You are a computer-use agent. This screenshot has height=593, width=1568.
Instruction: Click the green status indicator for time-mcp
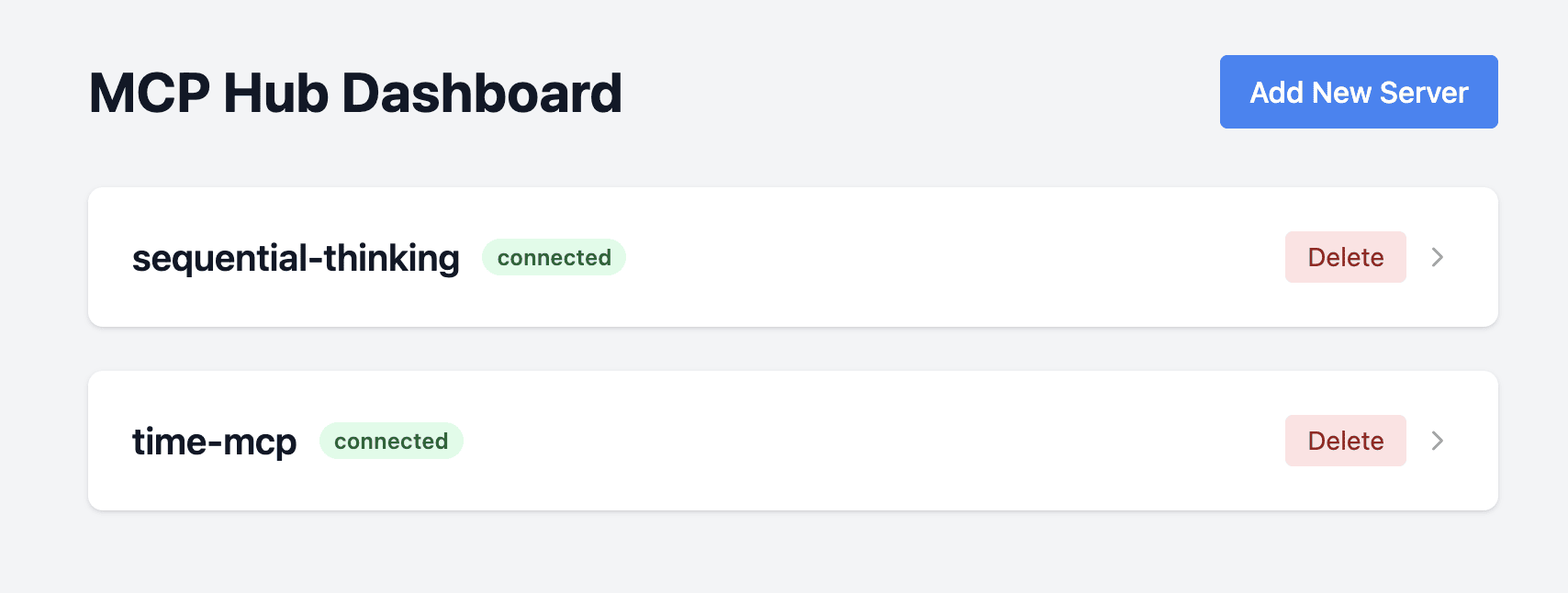click(391, 441)
